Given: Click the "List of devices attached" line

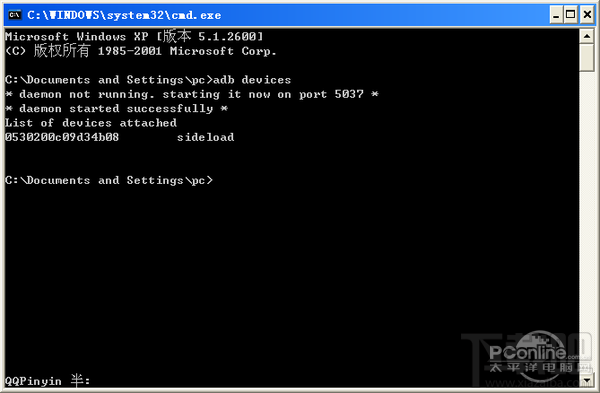Looking at the screenshot, I should tap(91, 123).
